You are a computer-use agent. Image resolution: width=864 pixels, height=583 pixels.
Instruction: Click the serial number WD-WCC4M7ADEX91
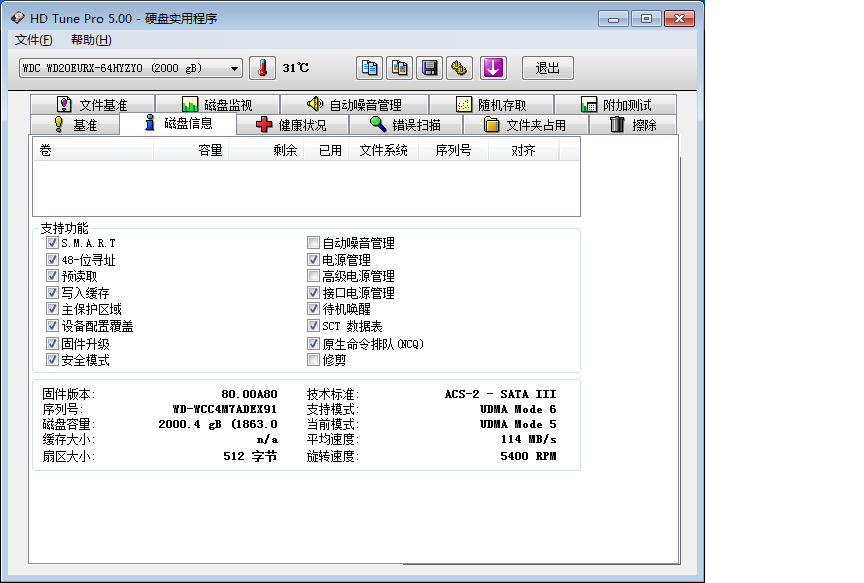tap(225, 409)
